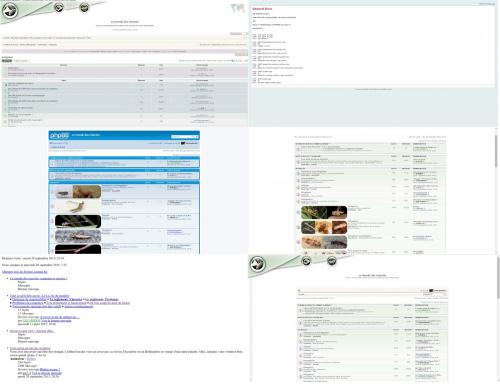
Task: Click the large round logo in top-left forum
Action: point(10,11)
